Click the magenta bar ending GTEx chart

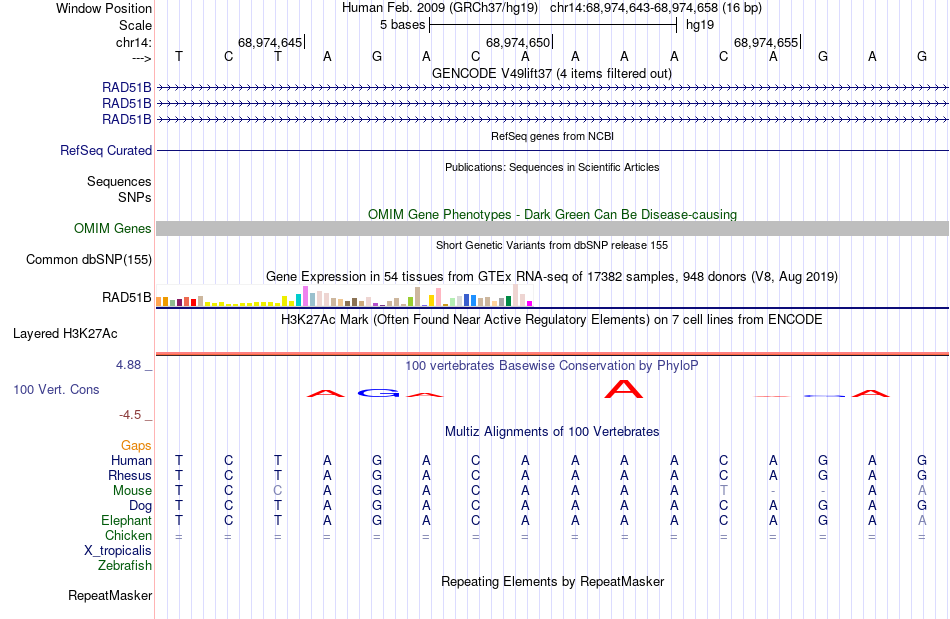tap(530, 303)
